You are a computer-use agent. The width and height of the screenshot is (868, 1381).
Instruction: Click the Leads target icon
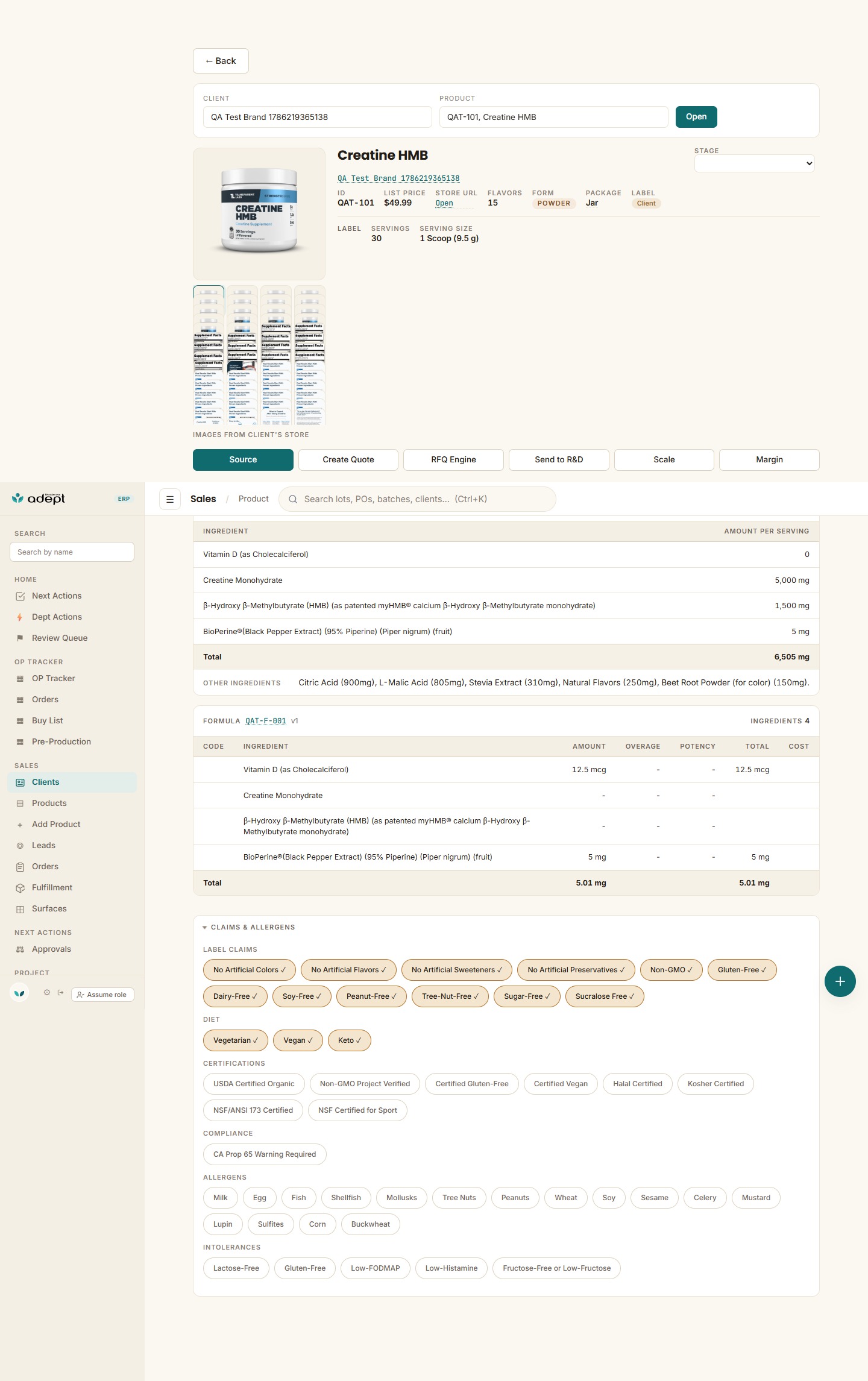point(20,846)
